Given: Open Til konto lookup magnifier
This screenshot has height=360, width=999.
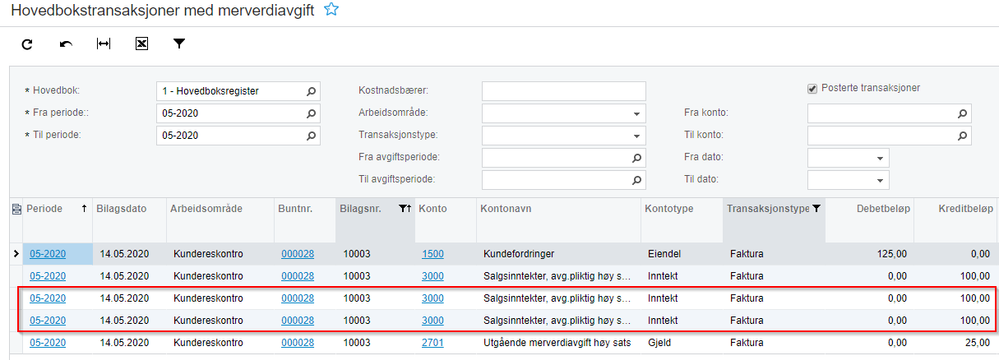Looking at the screenshot, I should click(x=961, y=136).
